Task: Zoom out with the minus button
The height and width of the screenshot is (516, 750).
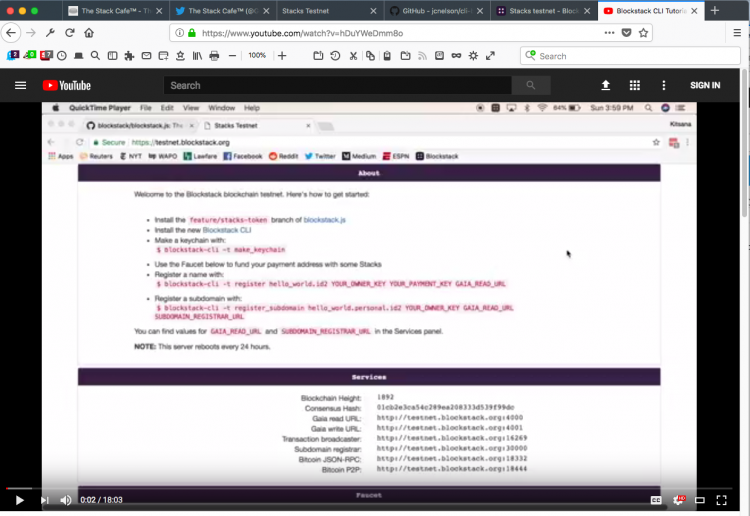Action: pyautogui.click(x=232, y=56)
